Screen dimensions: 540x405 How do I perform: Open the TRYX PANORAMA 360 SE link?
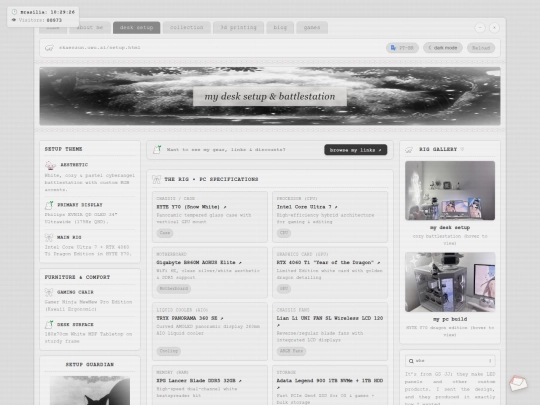[x=190, y=318]
